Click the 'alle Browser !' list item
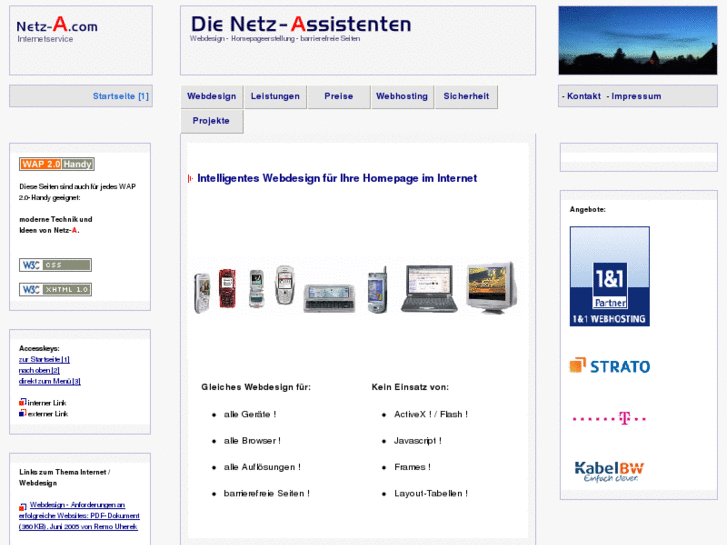 point(252,441)
